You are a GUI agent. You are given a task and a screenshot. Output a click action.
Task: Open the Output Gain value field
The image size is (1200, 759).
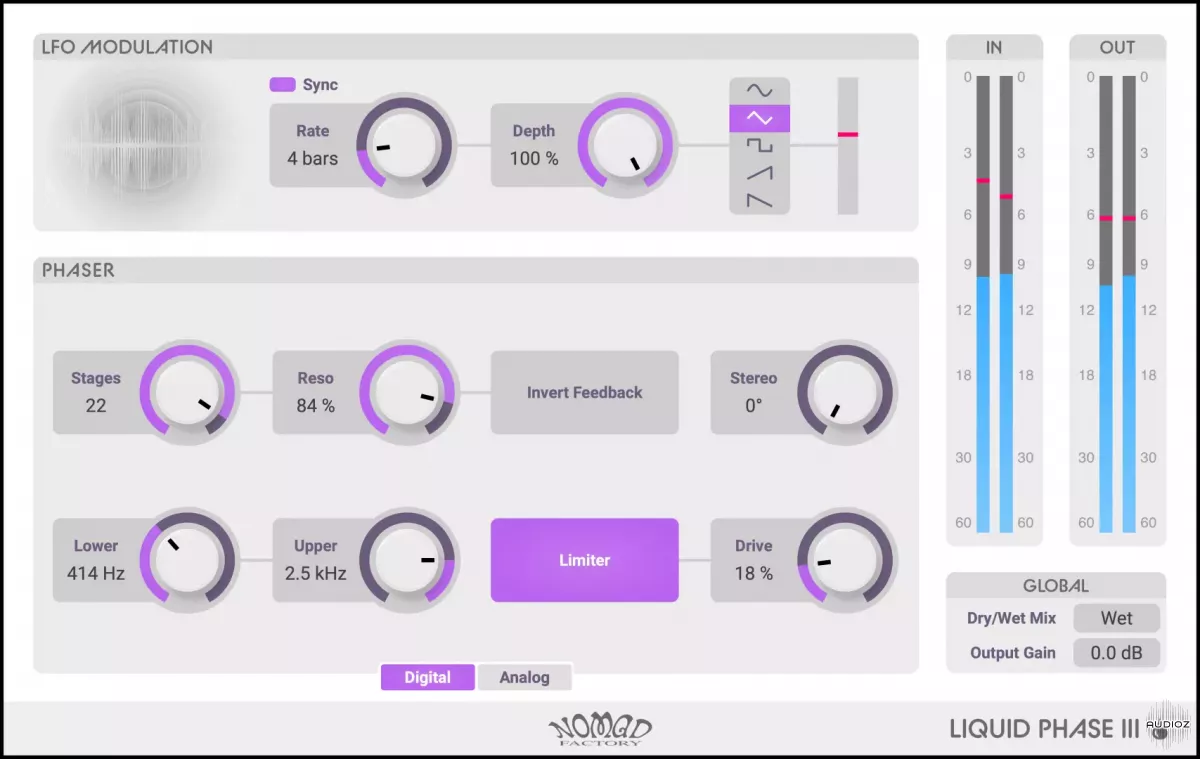1116,653
